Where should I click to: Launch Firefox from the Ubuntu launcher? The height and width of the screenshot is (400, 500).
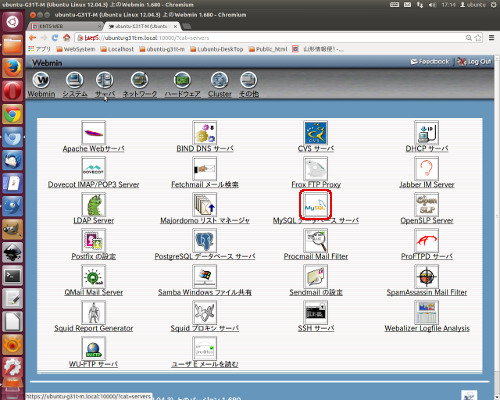(12, 68)
